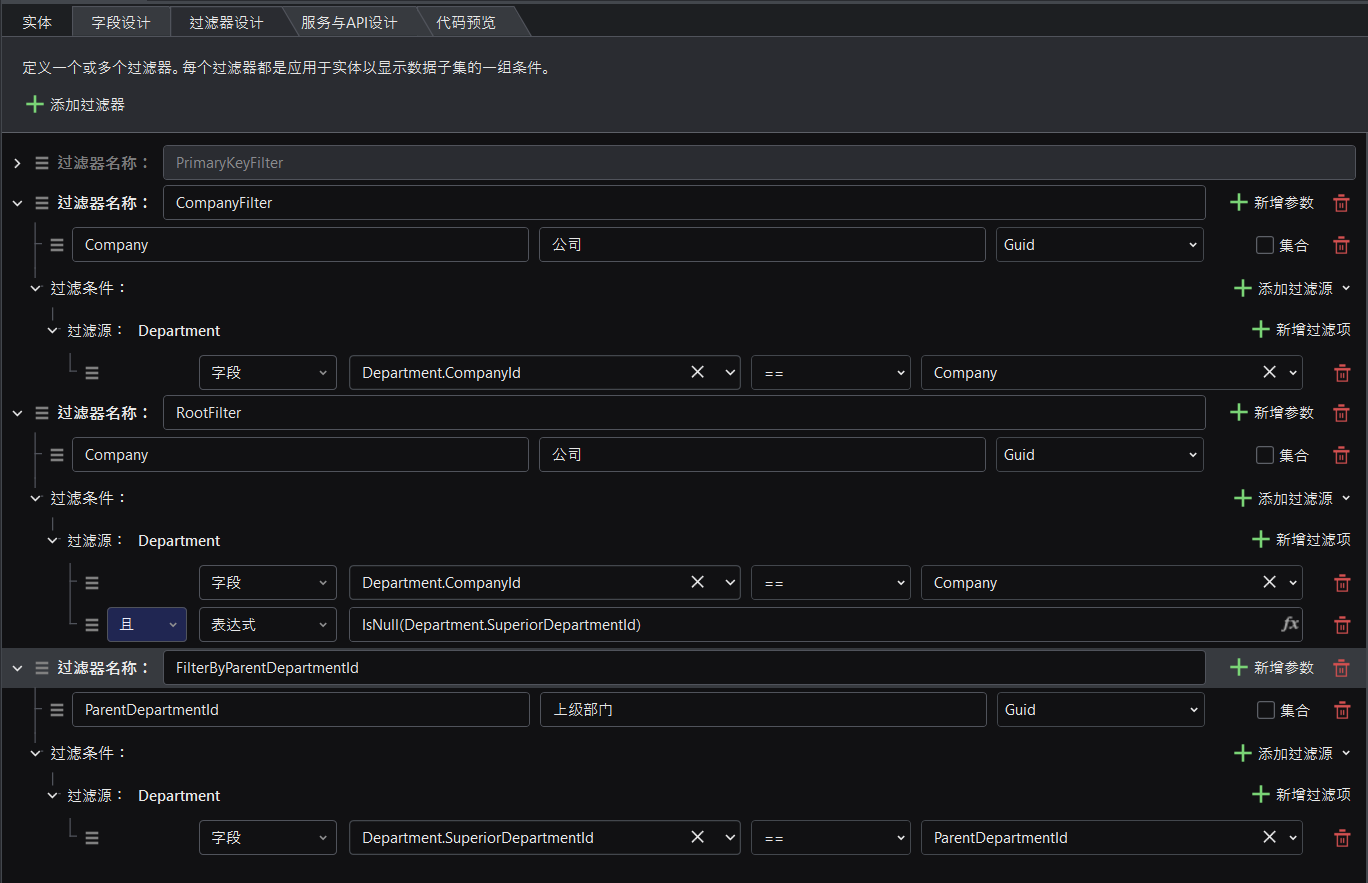Clear Department.CompanyId field in RootFilter
Screen dimensions: 1368x883
698,582
